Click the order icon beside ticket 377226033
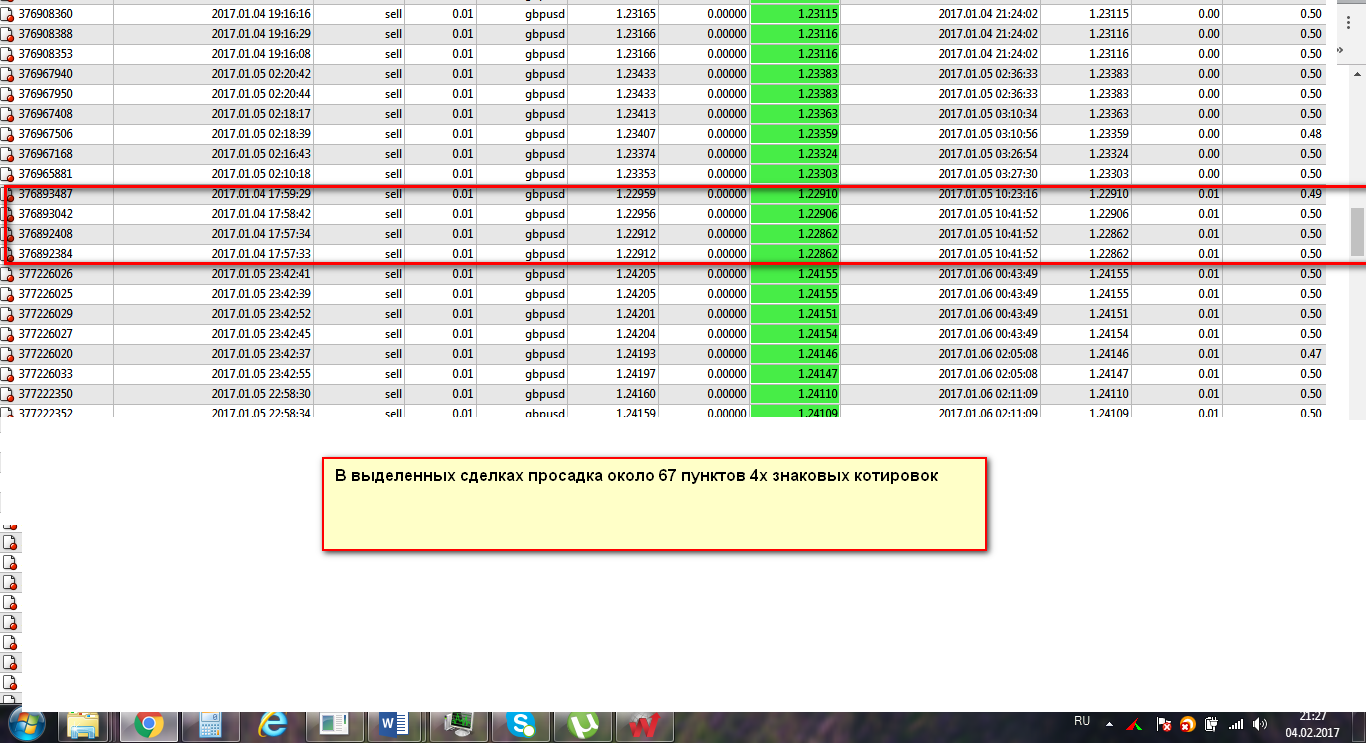The width and height of the screenshot is (1366, 743). point(7,375)
